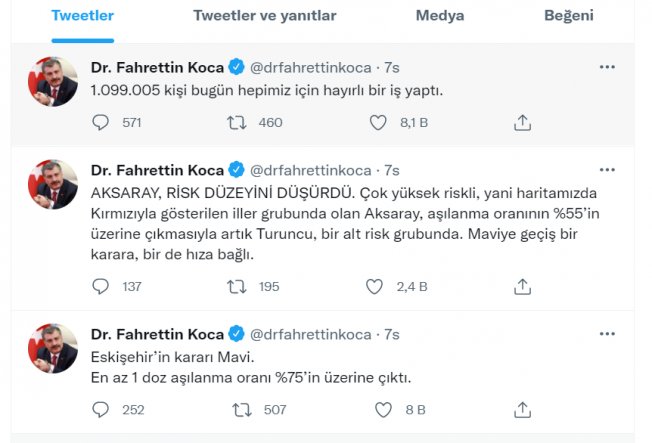This screenshot has height=443, width=652.
Task: Retweet the Aksaray tweet with 195 retweets
Action: [237, 287]
